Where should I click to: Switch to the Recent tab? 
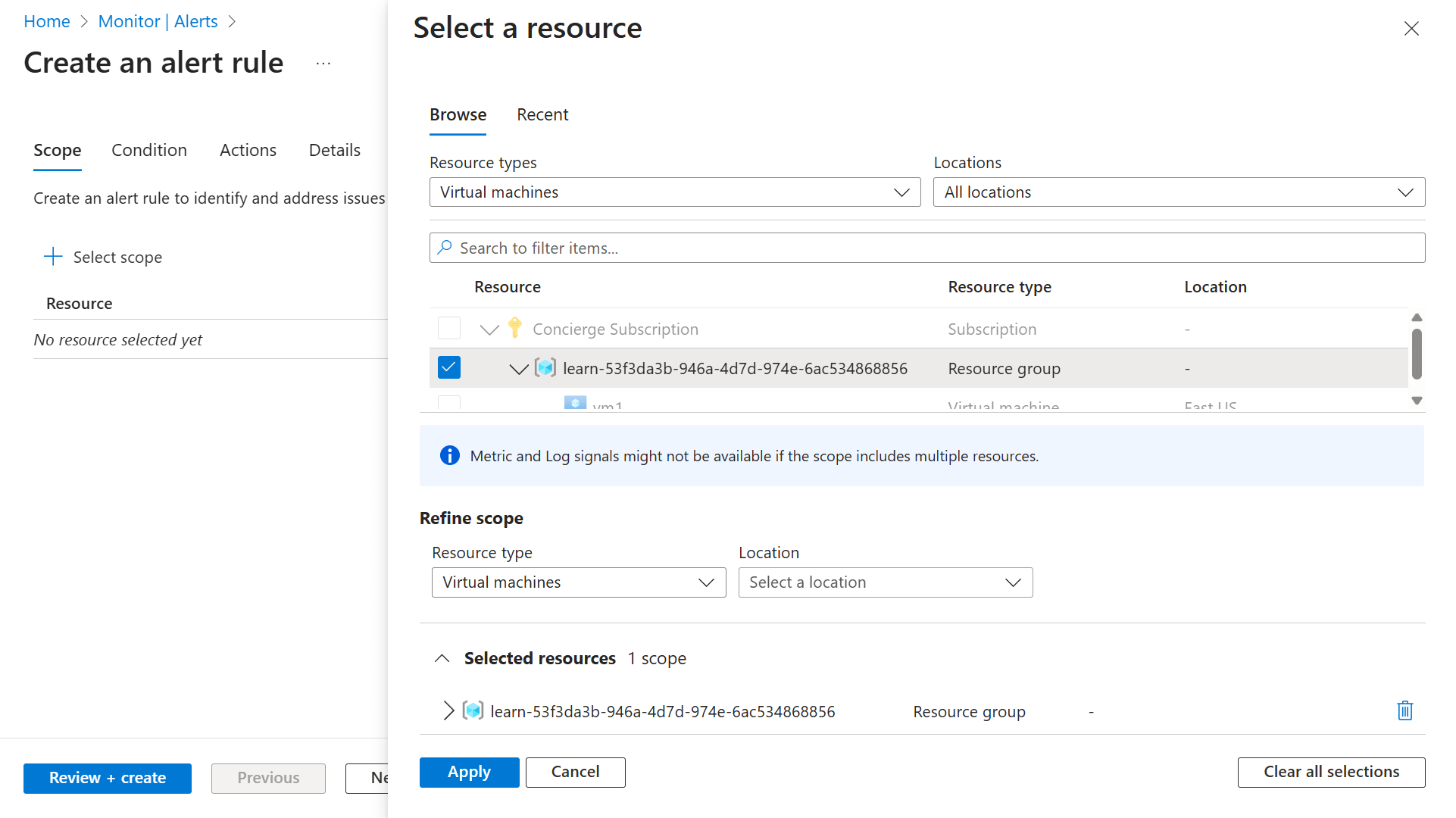click(x=542, y=115)
